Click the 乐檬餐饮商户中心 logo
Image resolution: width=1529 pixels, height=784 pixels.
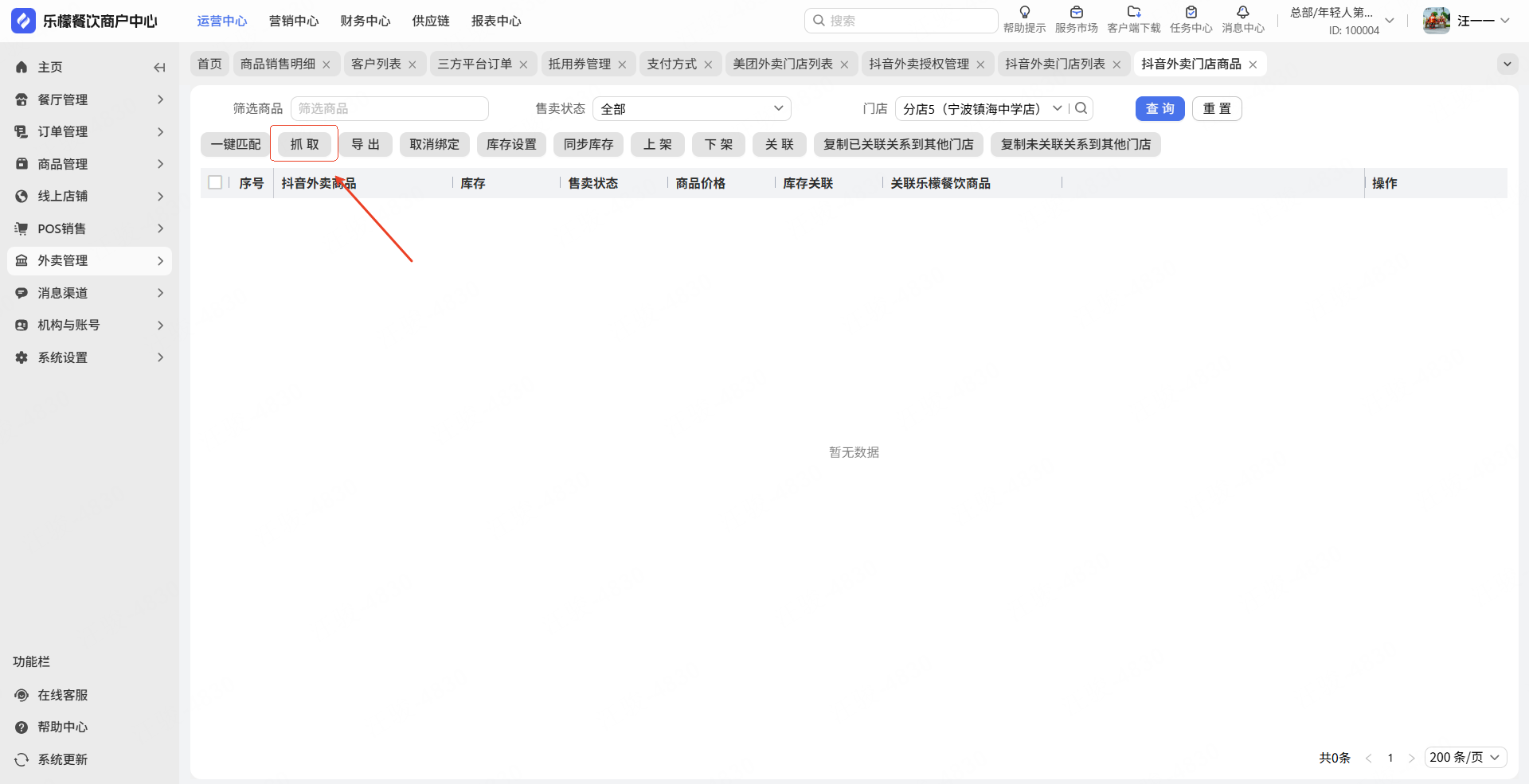pyautogui.click(x=84, y=21)
